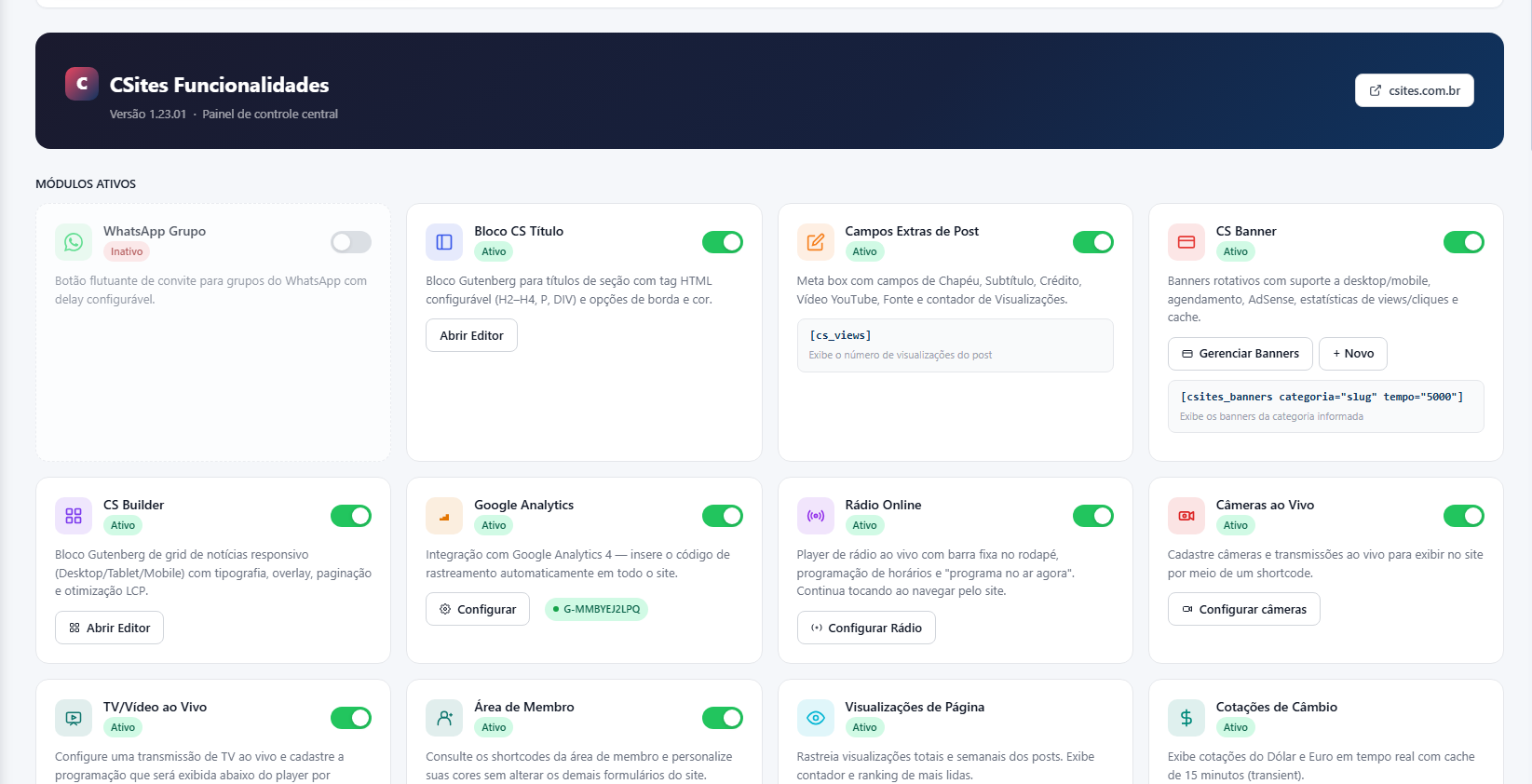Click the CSites Funcionalidades title
Viewport: 1532px width, 784px height.
[x=219, y=85]
